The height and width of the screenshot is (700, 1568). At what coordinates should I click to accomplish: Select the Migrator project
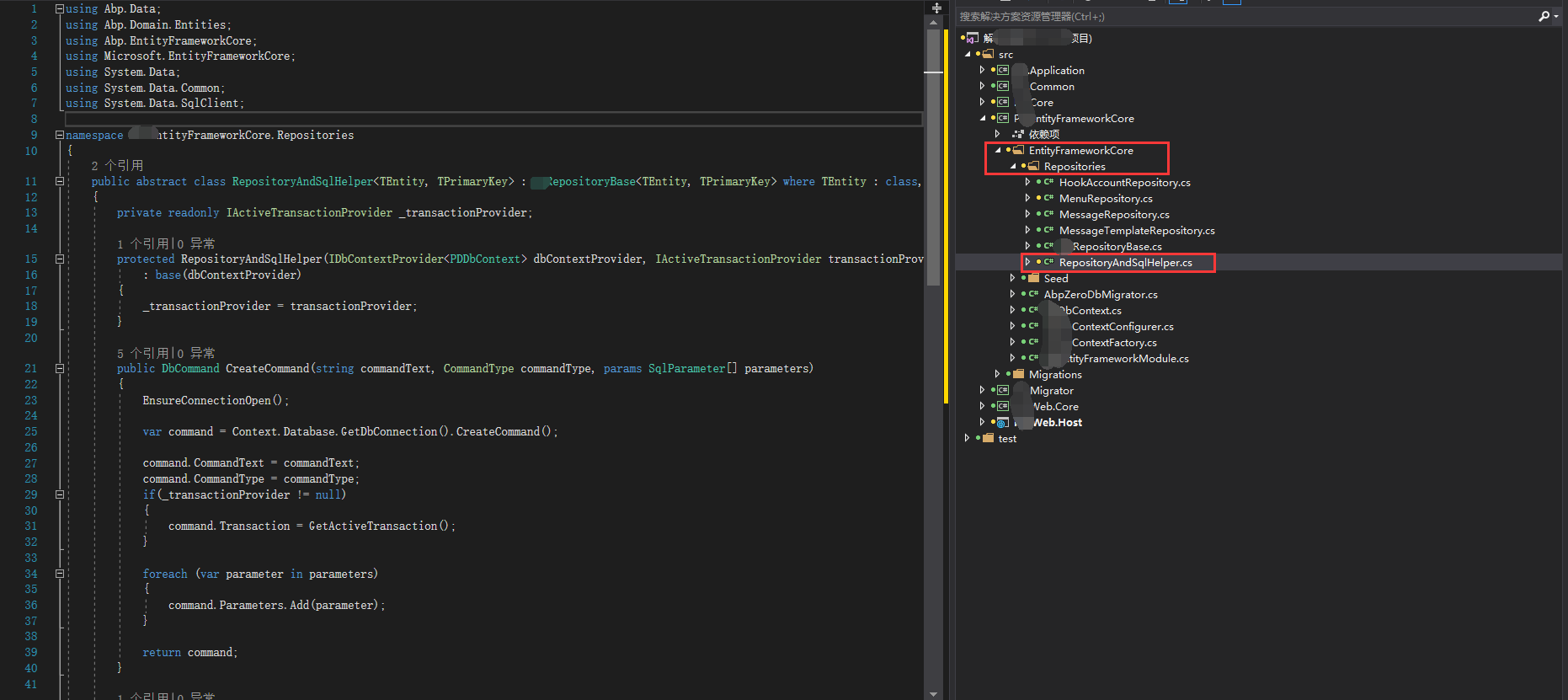click(1051, 390)
